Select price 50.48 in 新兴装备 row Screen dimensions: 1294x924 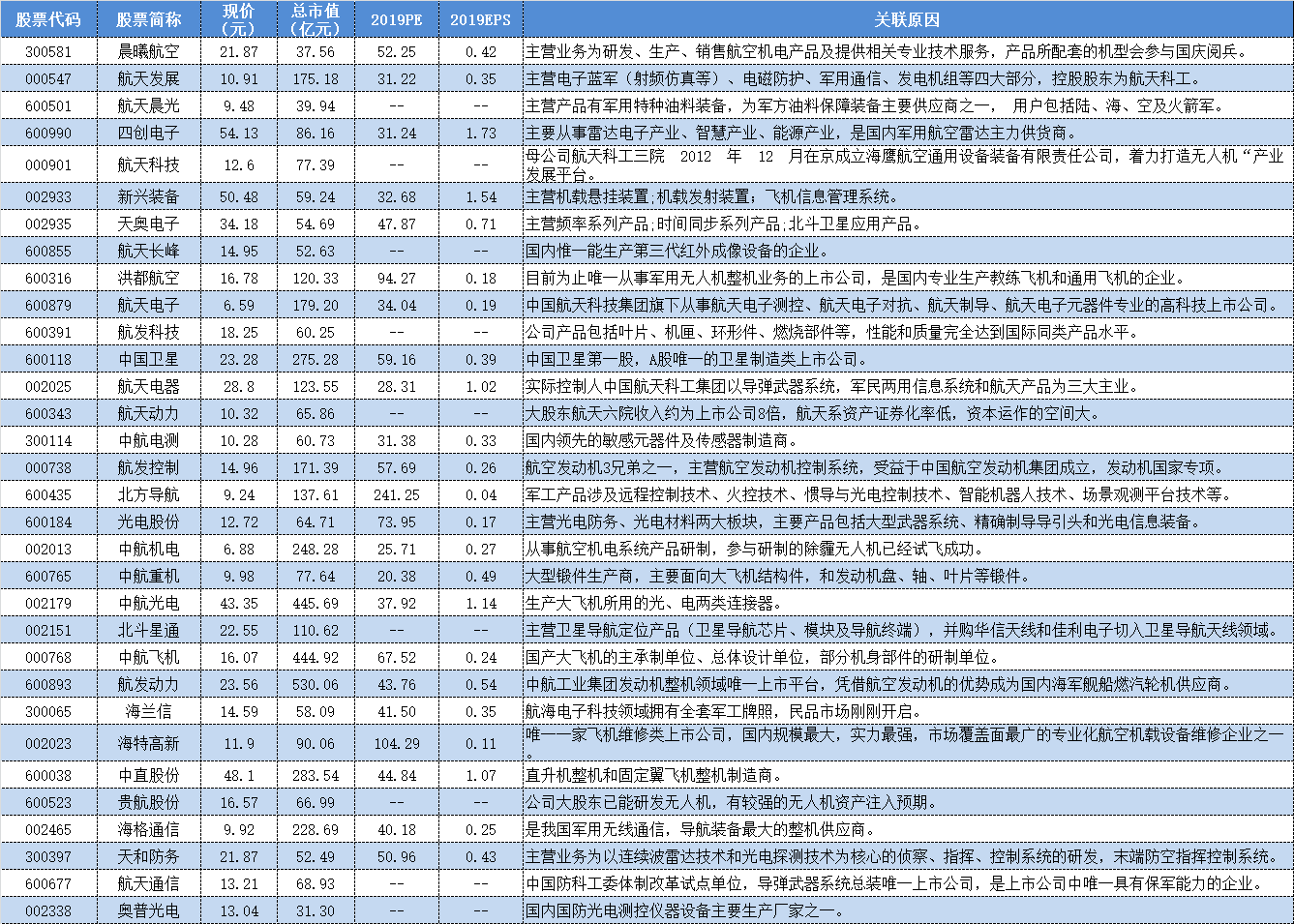239,196
